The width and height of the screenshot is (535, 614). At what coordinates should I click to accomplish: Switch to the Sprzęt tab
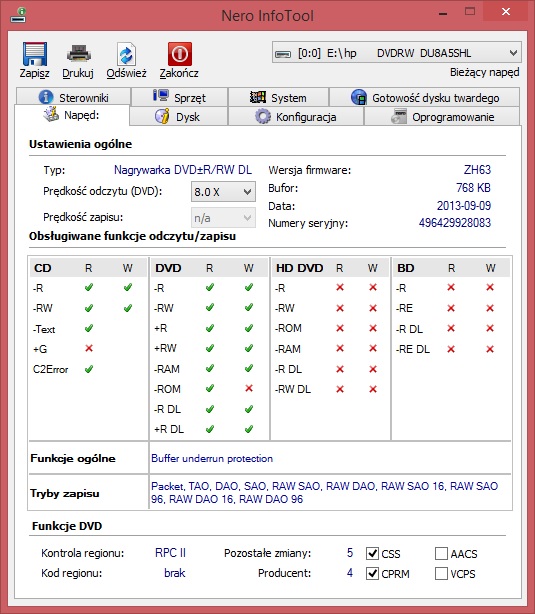179,97
